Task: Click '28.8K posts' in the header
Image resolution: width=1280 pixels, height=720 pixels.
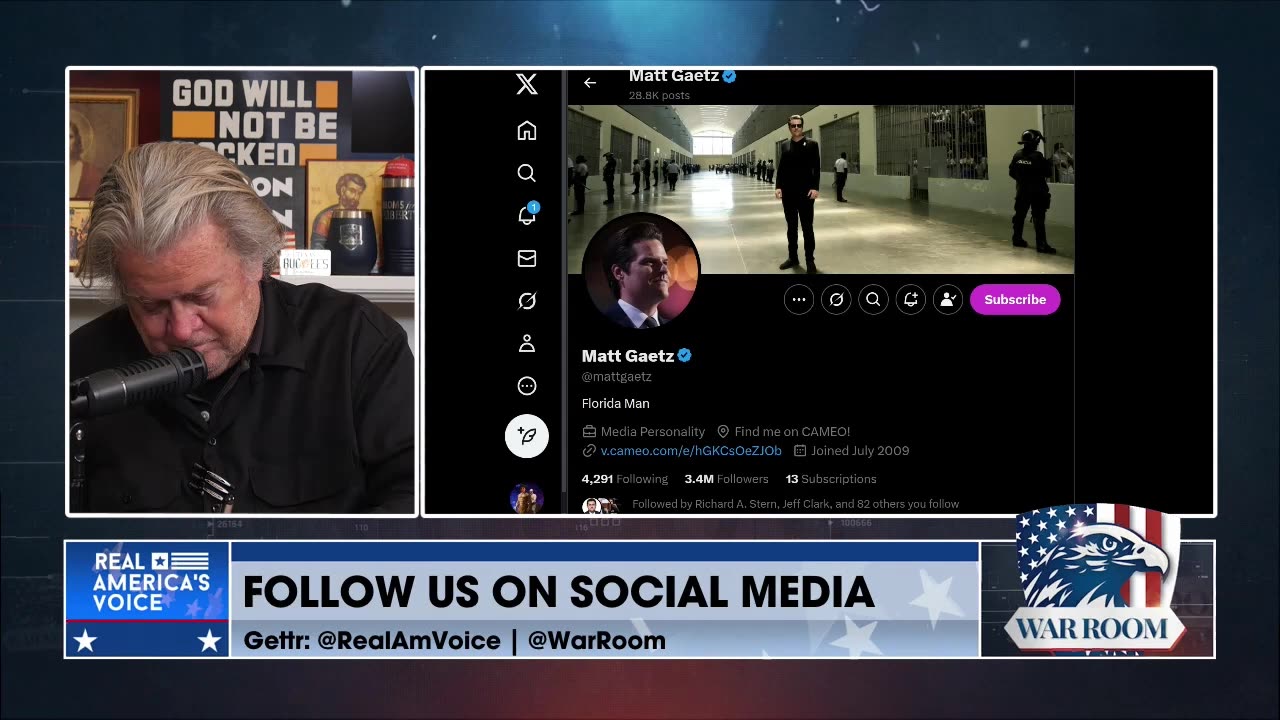Action: [659, 96]
